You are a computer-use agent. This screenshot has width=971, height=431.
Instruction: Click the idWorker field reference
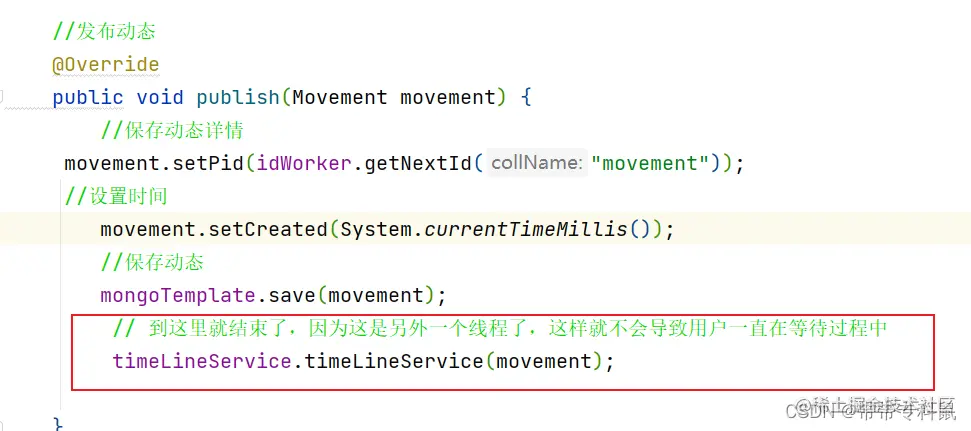[x=304, y=163]
